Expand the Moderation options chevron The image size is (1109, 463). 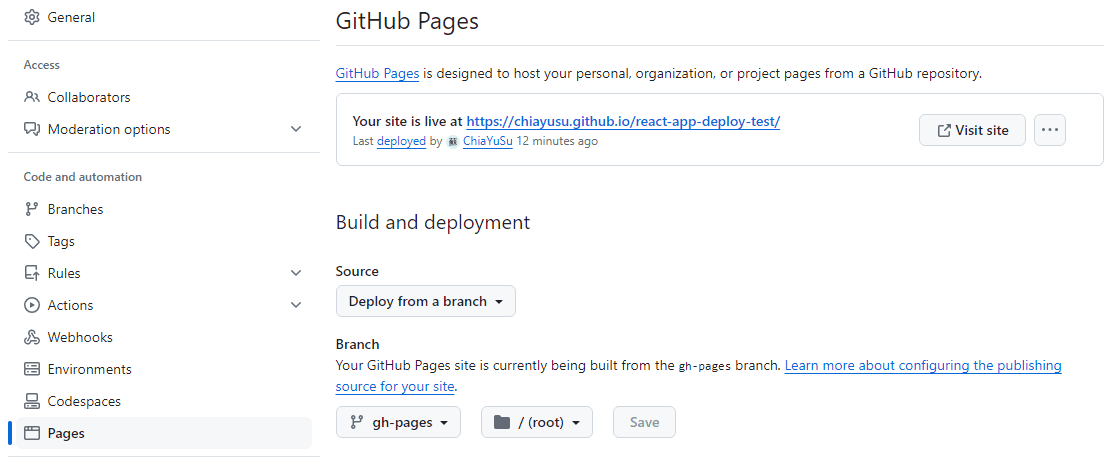pyautogui.click(x=296, y=129)
